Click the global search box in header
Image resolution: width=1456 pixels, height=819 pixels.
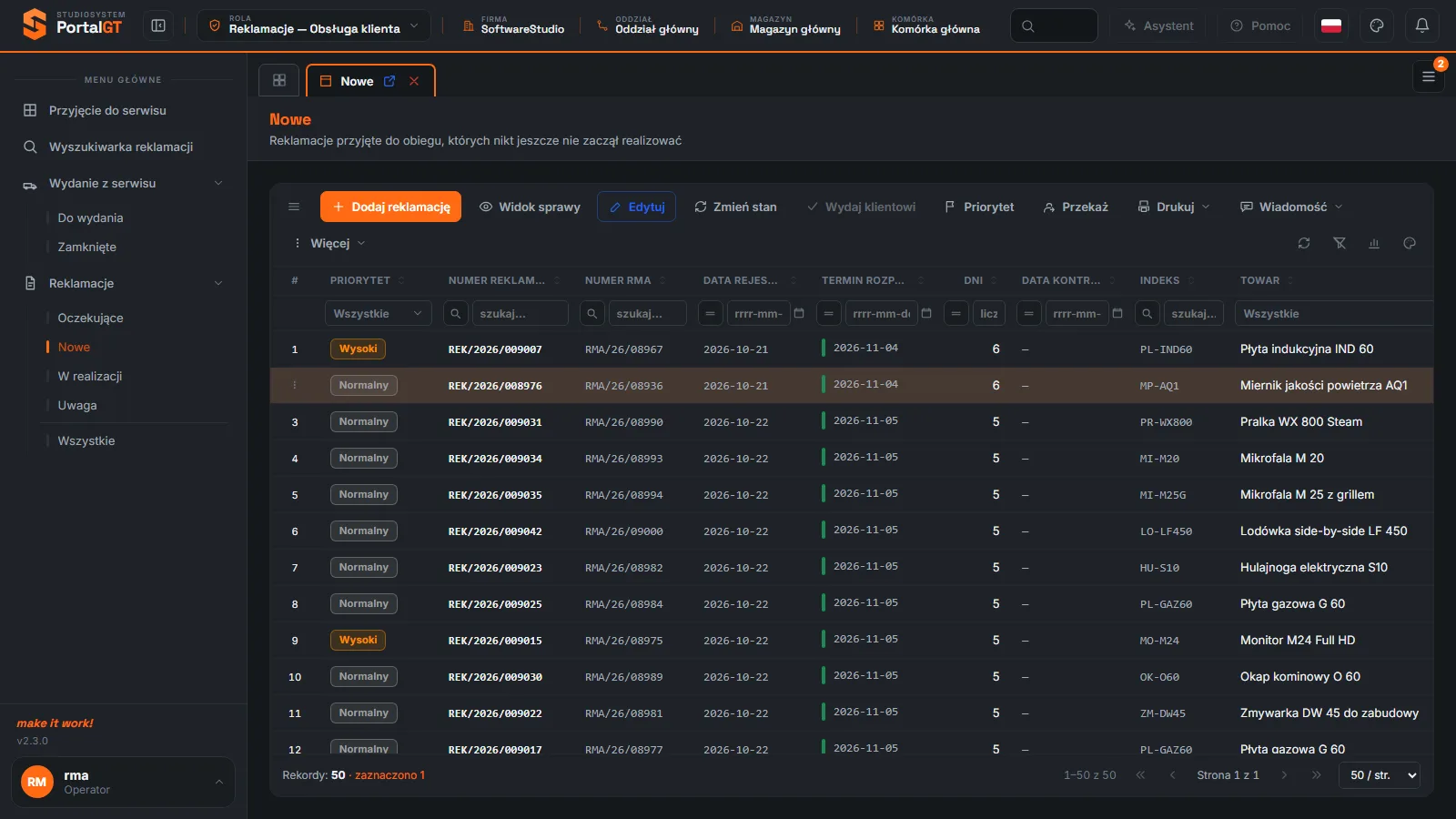1054,25
